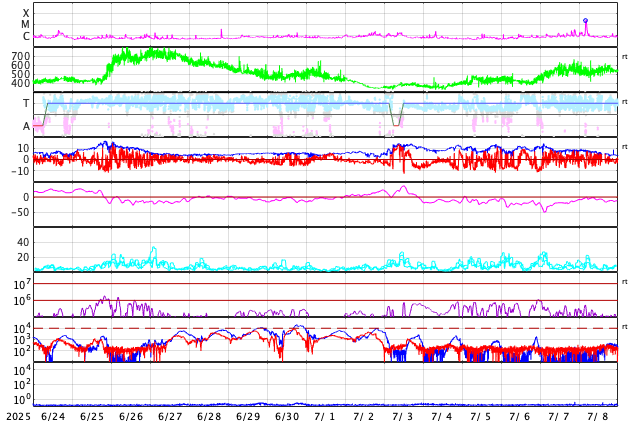Viewport: 634px width, 424px height.
Task: Click the 6/25 date label
Action: 92,416
